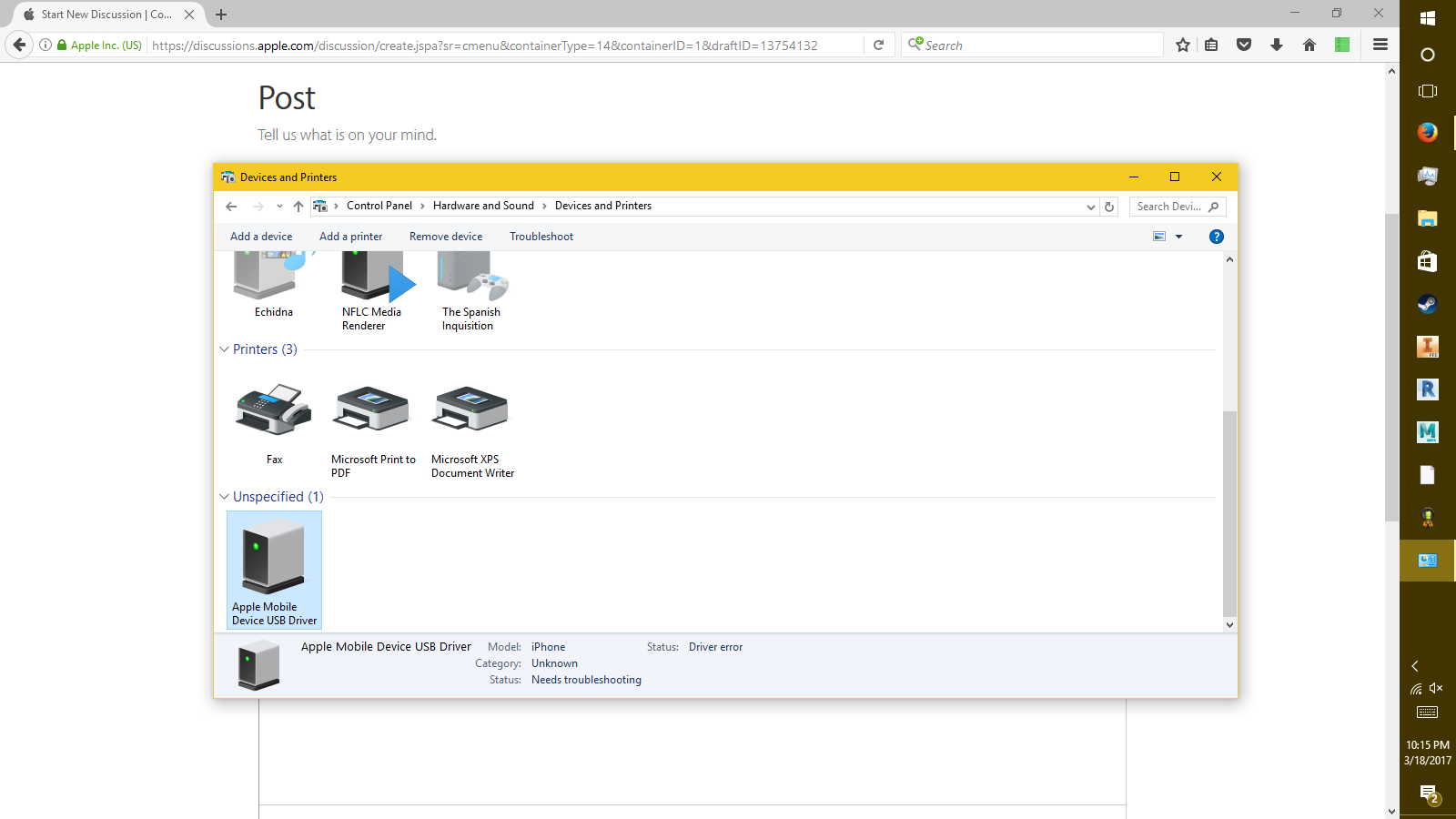Refresh the Devices and Printers view
The height and width of the screenshot is (819, 1456).
tap(1109, 207)
